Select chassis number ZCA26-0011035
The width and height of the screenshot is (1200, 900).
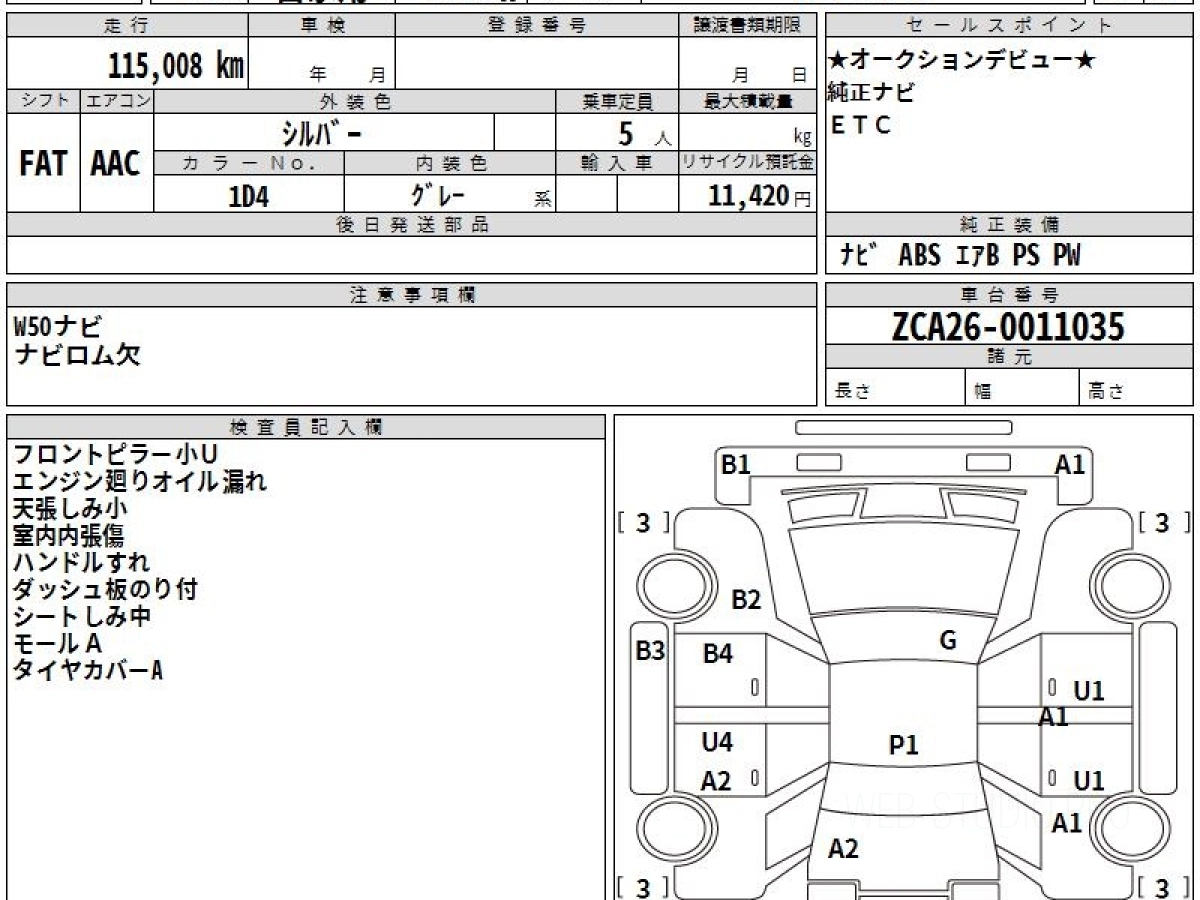(1009, 326)
